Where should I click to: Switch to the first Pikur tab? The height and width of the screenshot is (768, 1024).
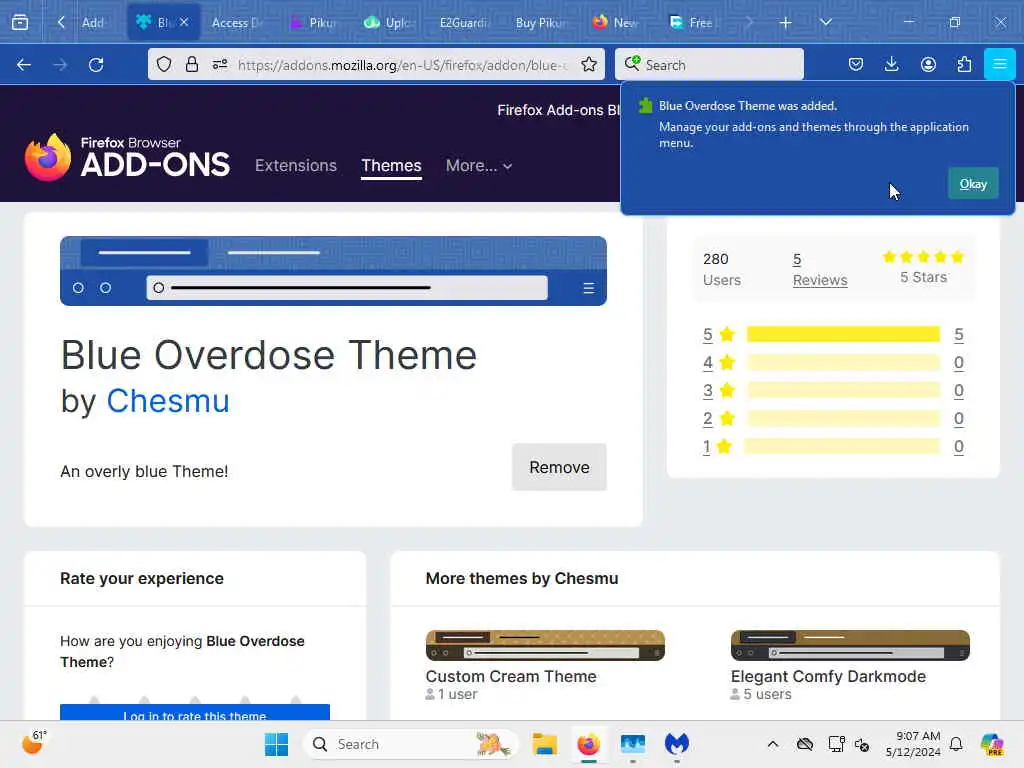tap(313, 23)
